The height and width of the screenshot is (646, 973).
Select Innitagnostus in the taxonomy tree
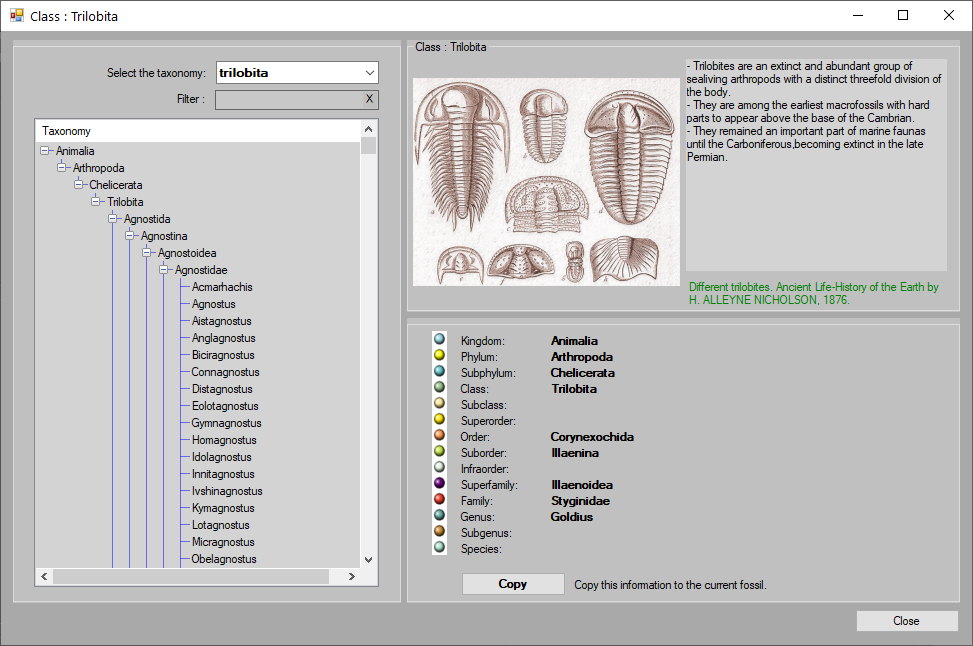223,474
